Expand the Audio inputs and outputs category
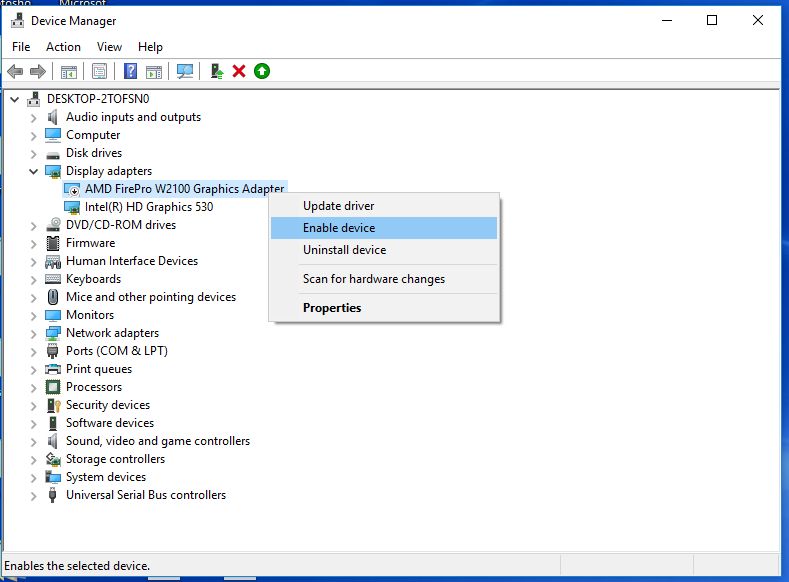The width and height of the screenshot is (789, 582). (x=33, y=118)
